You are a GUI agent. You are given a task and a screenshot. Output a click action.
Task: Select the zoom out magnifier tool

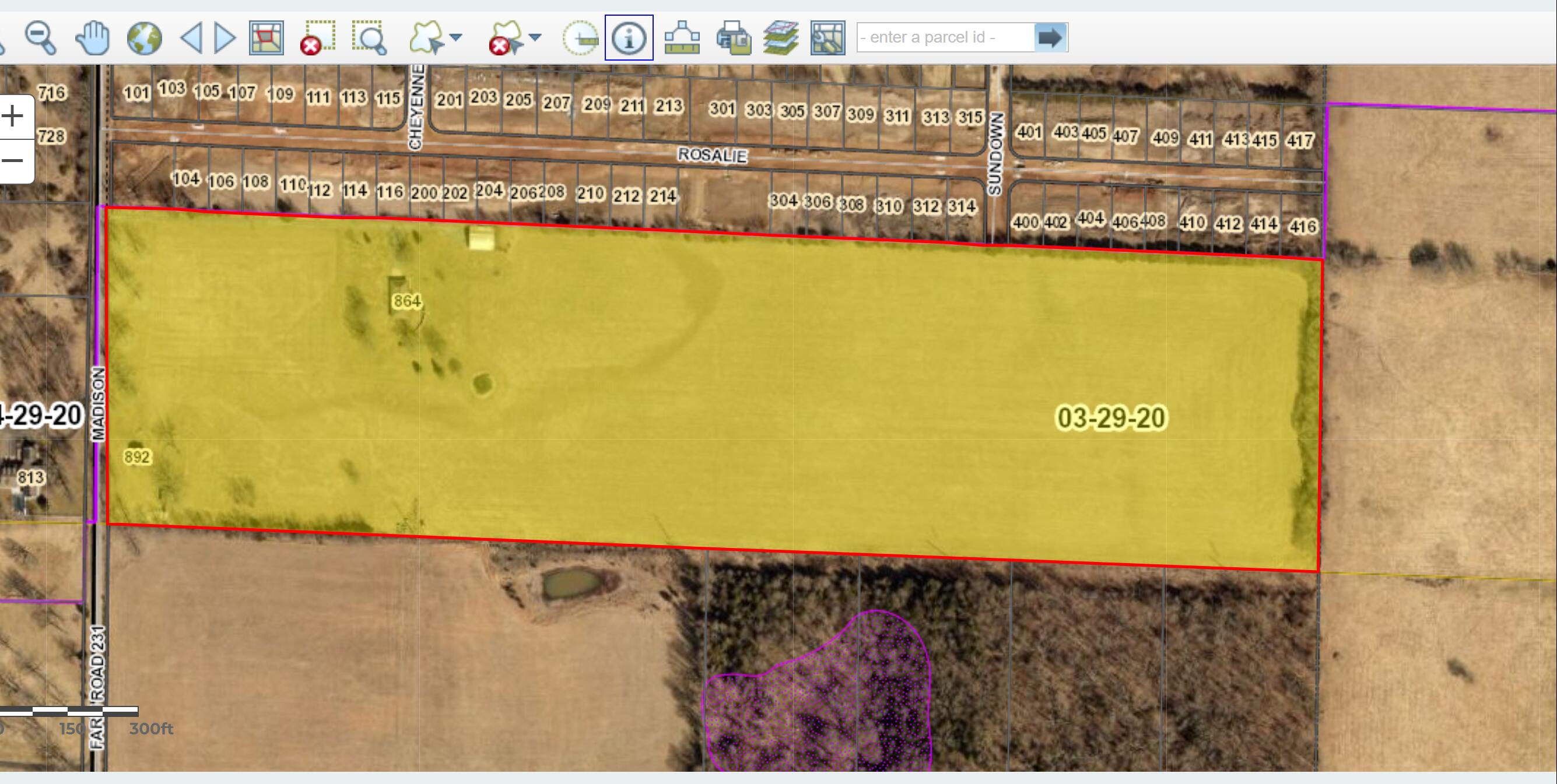(40, 38)
